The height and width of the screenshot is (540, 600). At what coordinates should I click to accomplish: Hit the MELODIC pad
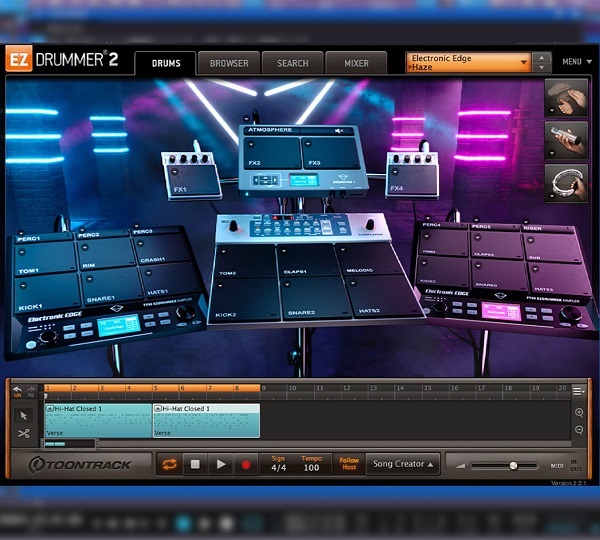point(365,259)
